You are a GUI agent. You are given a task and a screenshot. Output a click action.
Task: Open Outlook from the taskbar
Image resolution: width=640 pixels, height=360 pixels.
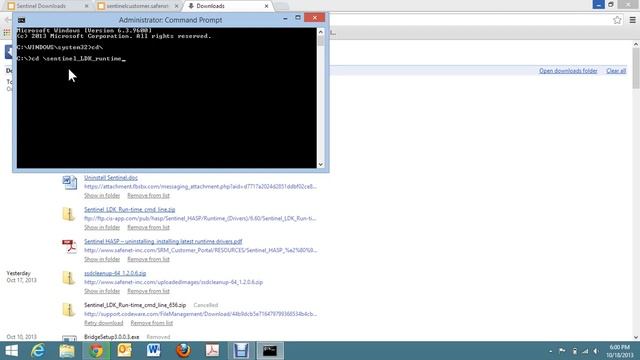pyautogui.click(x=124, y=351)
